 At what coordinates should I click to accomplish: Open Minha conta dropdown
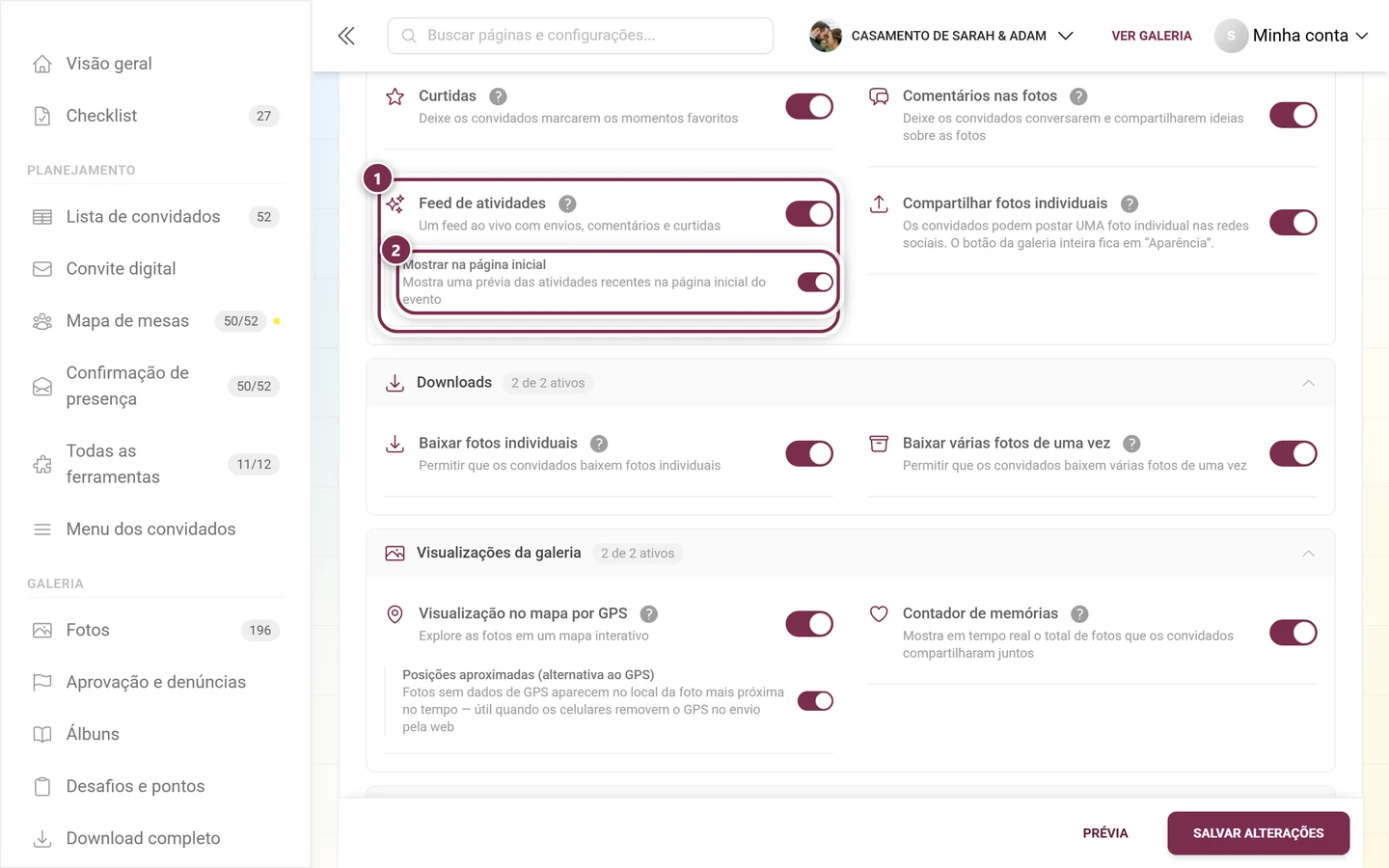tap(1292, 36)
